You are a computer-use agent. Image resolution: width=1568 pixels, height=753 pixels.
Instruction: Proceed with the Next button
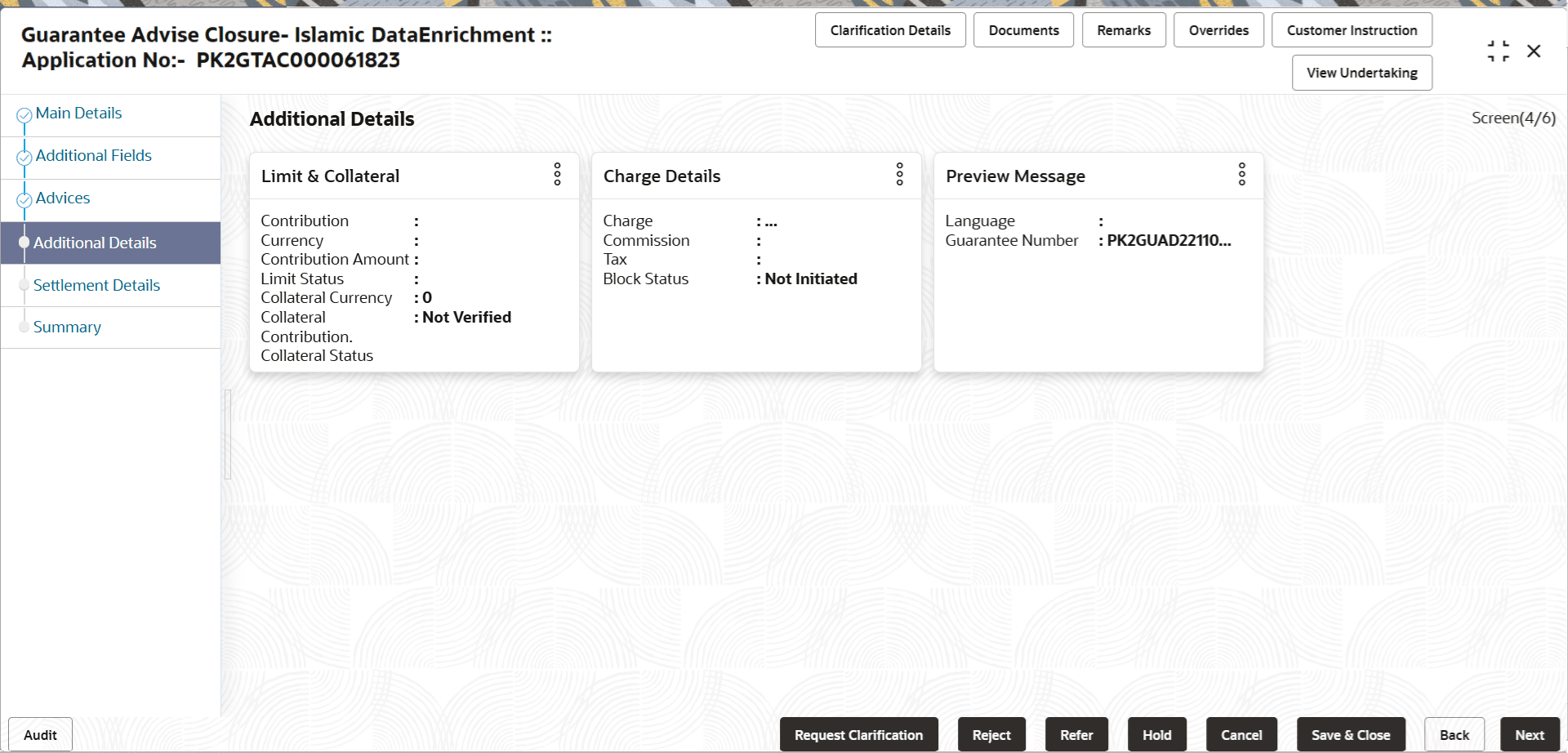click(1530, 735)
